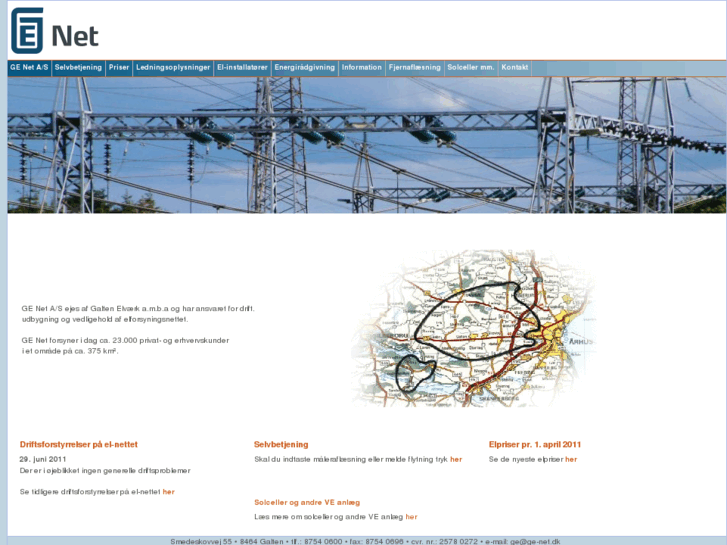The width and height of the screenshot is (727, 545).
Task: Click the Elpriser pr. 1. april 2011 heading
Action: pos(535,444)
